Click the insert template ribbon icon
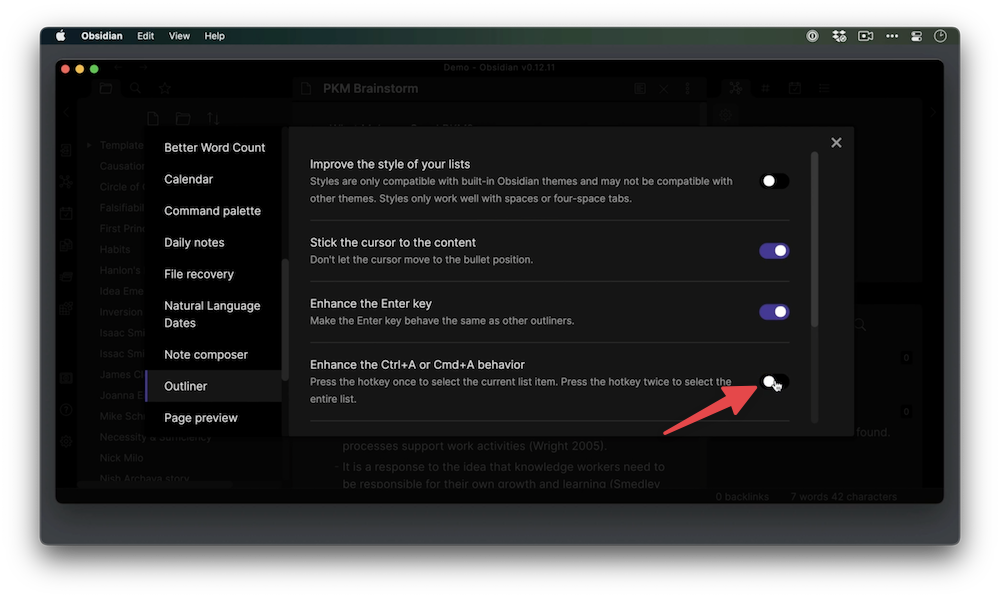Image resolution: width=1000 pixels, height=598 pixels. point(66,245)
